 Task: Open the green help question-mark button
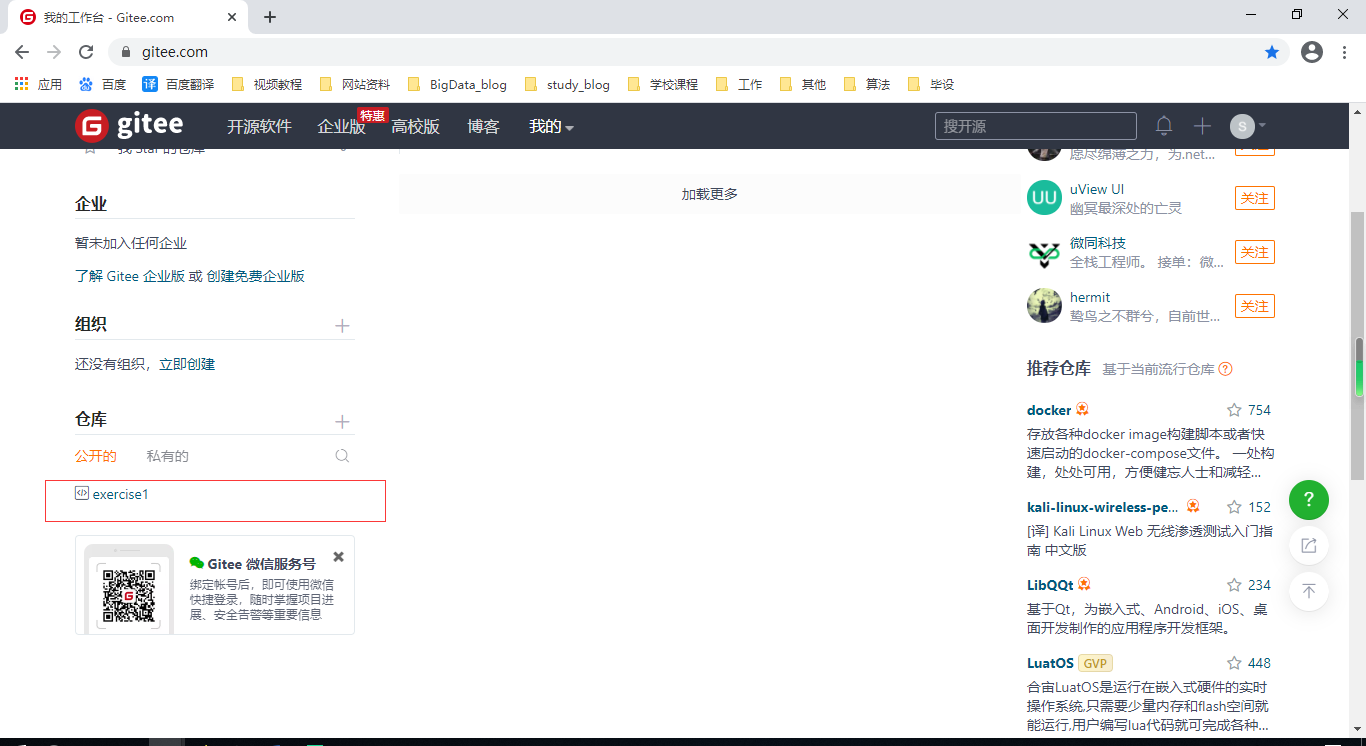tap(1309, 499)
